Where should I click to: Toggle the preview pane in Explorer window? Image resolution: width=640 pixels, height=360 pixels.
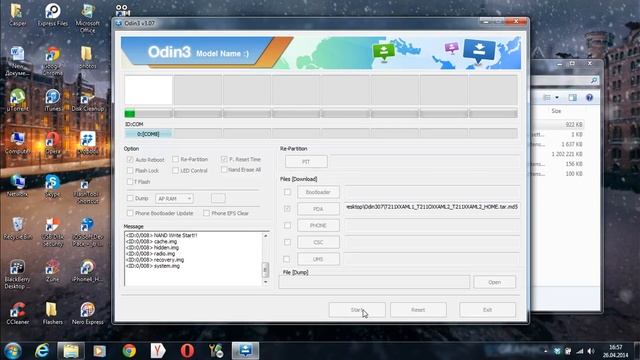point(573,98)
